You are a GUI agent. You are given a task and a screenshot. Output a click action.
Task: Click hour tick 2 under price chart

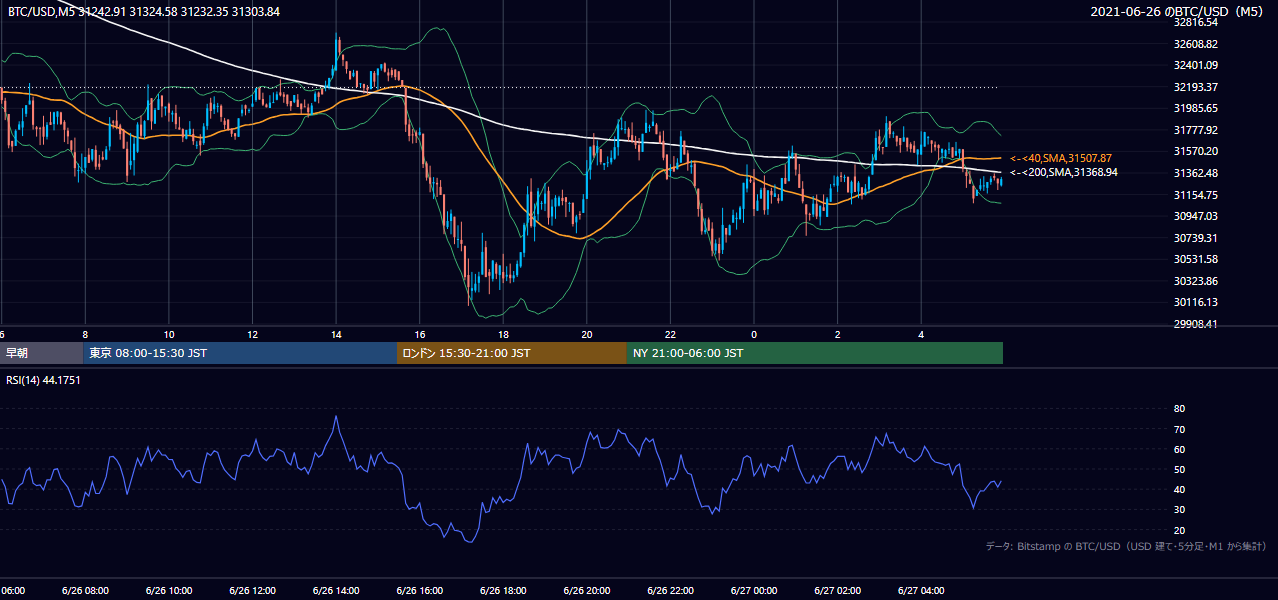(838, 335)
